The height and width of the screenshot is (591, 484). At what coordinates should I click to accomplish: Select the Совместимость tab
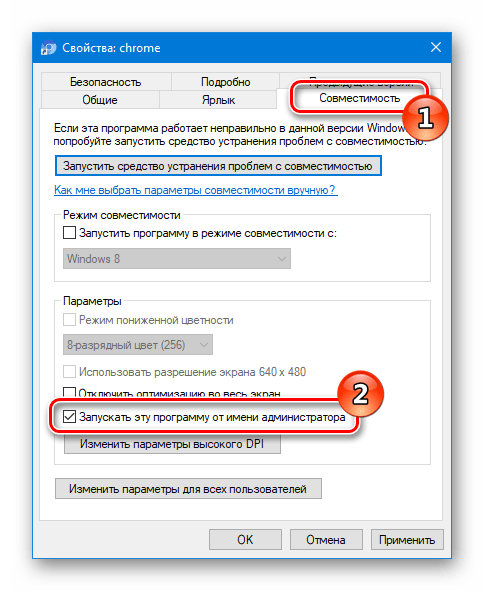(359, 98)
